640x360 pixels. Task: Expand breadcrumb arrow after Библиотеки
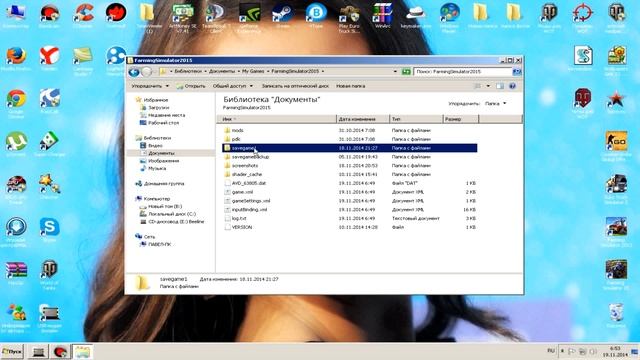(x=205, y=71)
